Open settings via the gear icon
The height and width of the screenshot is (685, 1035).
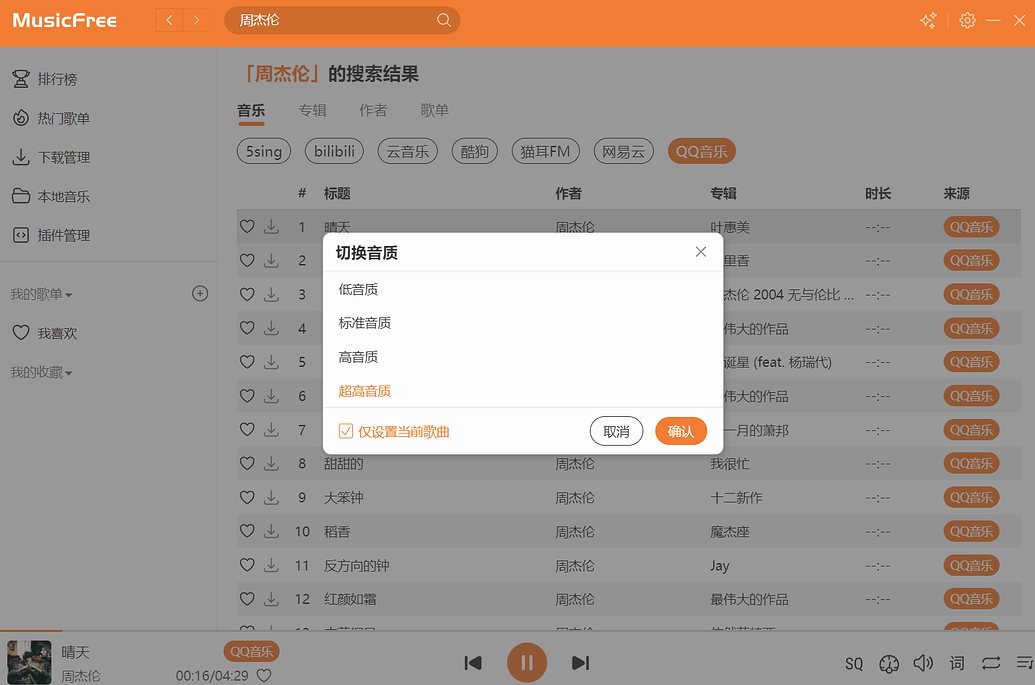click(967, 21)
